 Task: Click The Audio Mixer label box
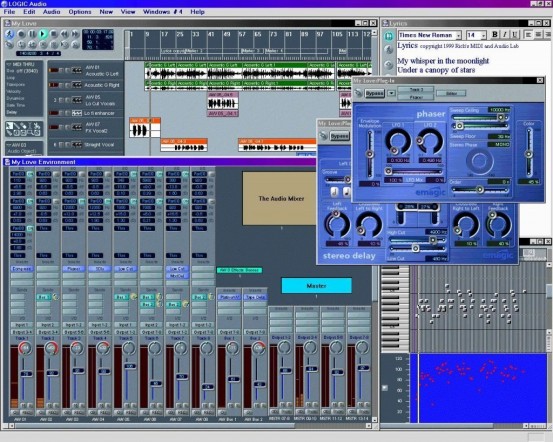click(x=281, y=199)
